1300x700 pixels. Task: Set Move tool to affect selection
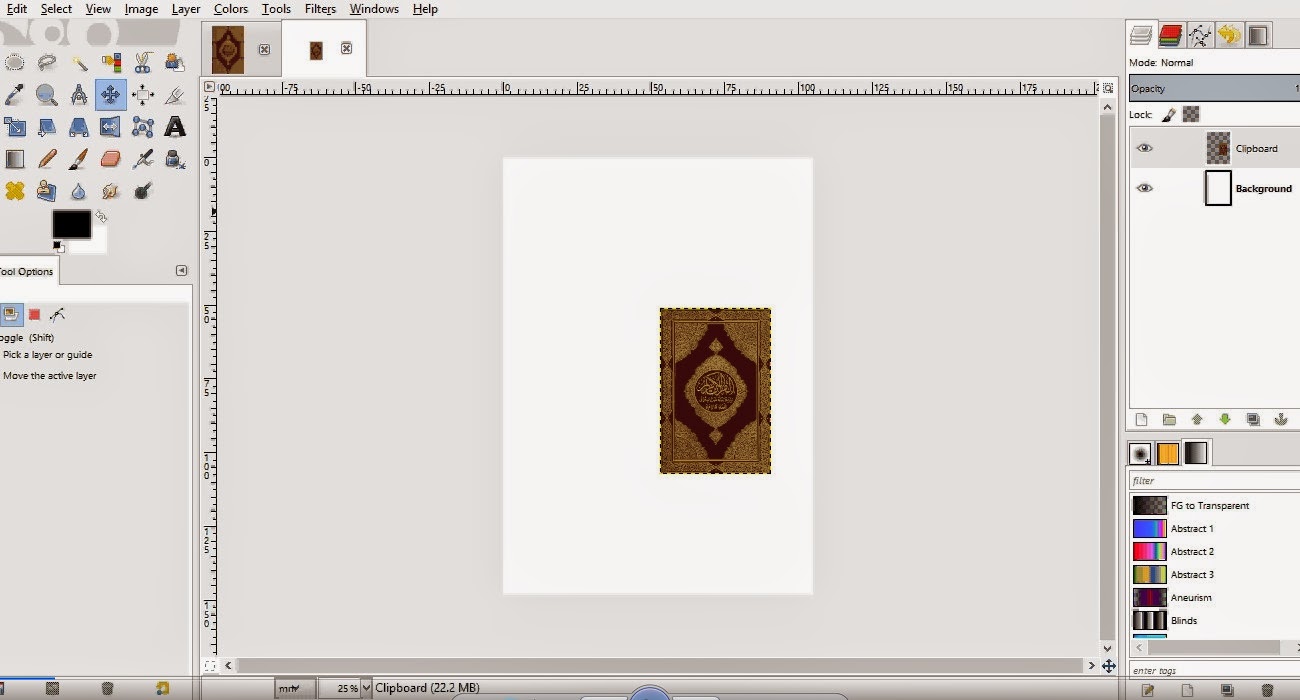coord(34,314)
